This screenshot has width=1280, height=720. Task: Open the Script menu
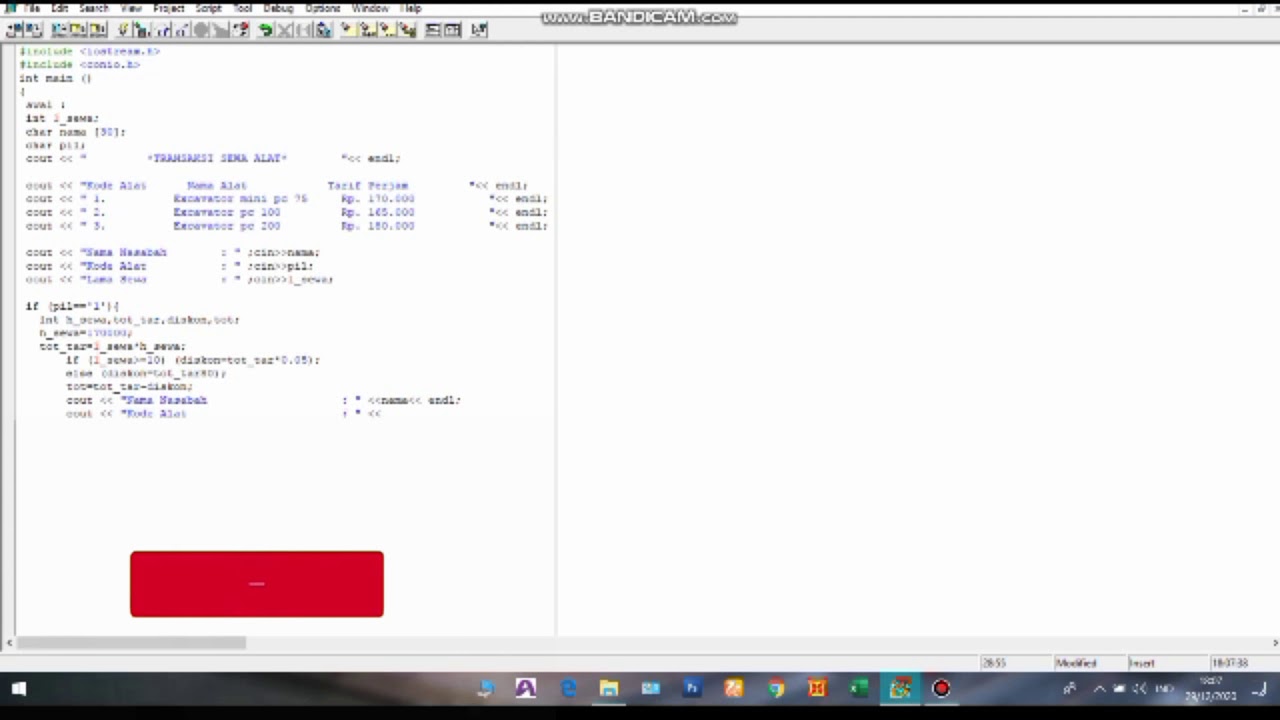coord(208,8)
